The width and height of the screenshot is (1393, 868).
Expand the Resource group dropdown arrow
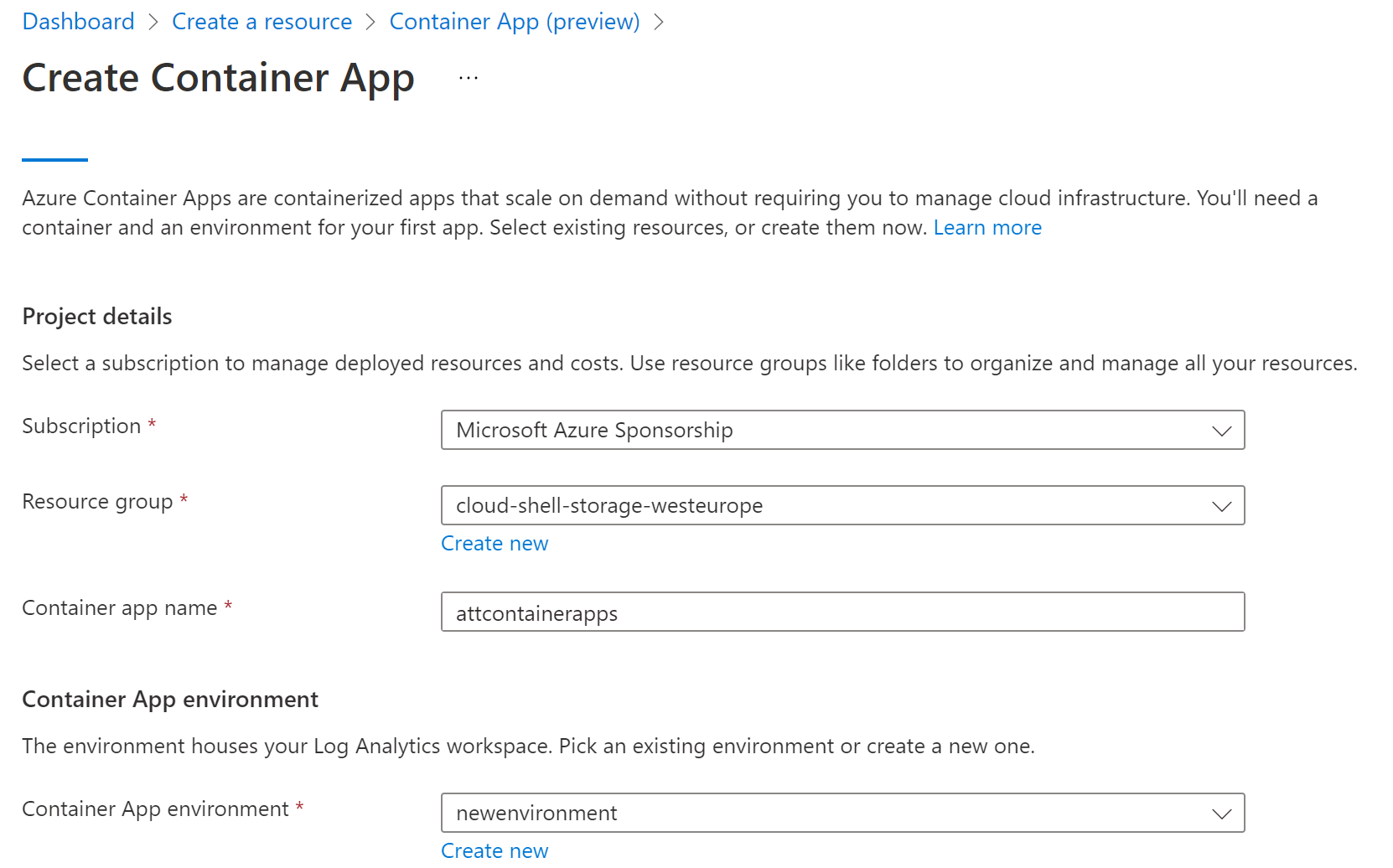(x=1221, y=506)
